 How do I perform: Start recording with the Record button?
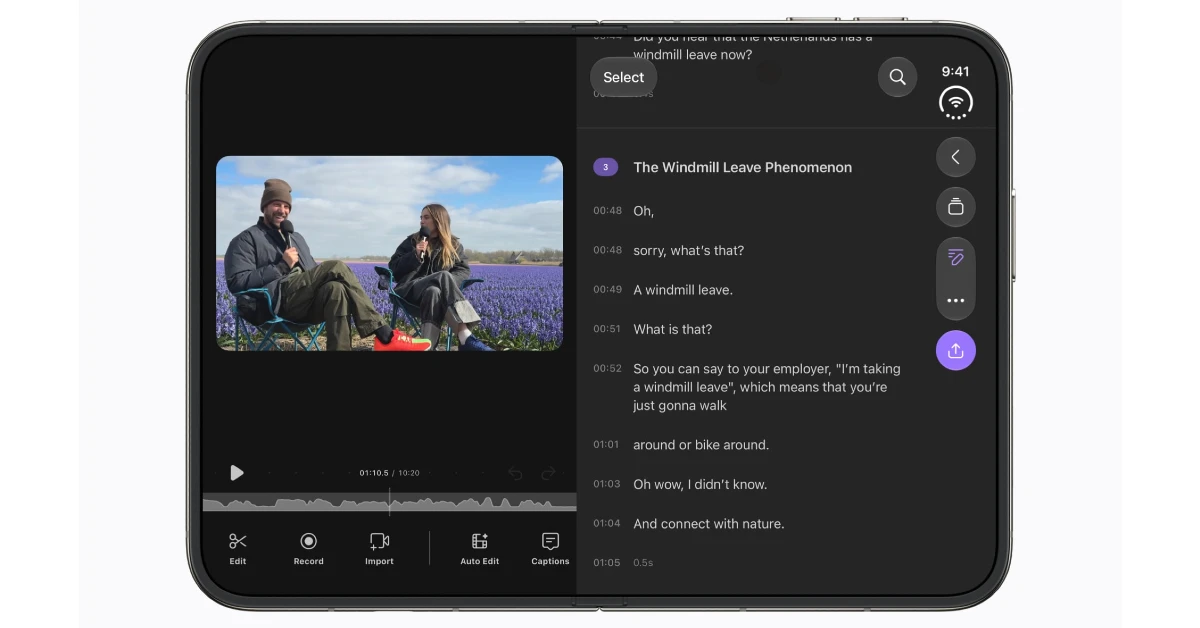pos(308,548)
